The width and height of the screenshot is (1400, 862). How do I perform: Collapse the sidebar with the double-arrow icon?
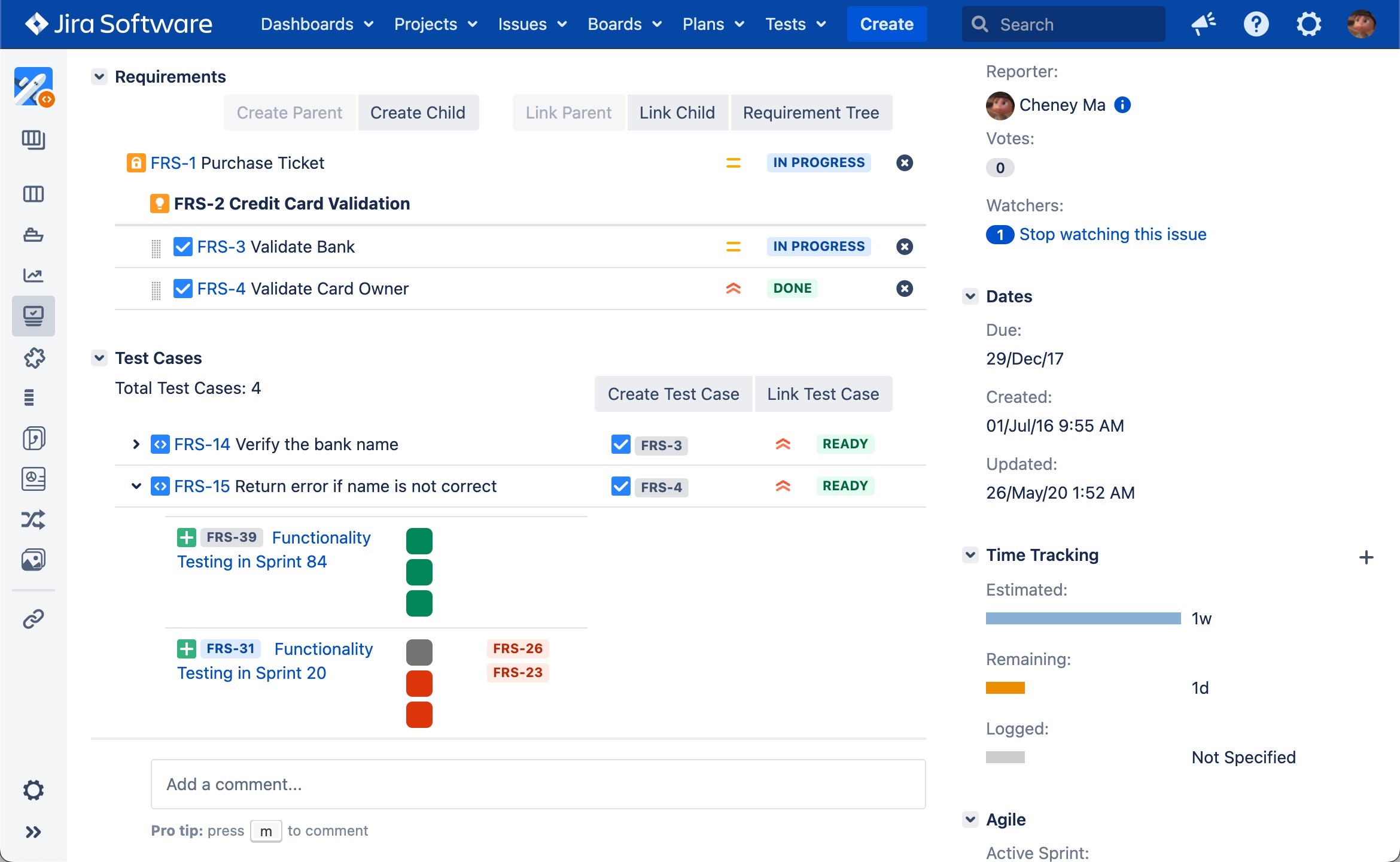(x=34, y=831)
